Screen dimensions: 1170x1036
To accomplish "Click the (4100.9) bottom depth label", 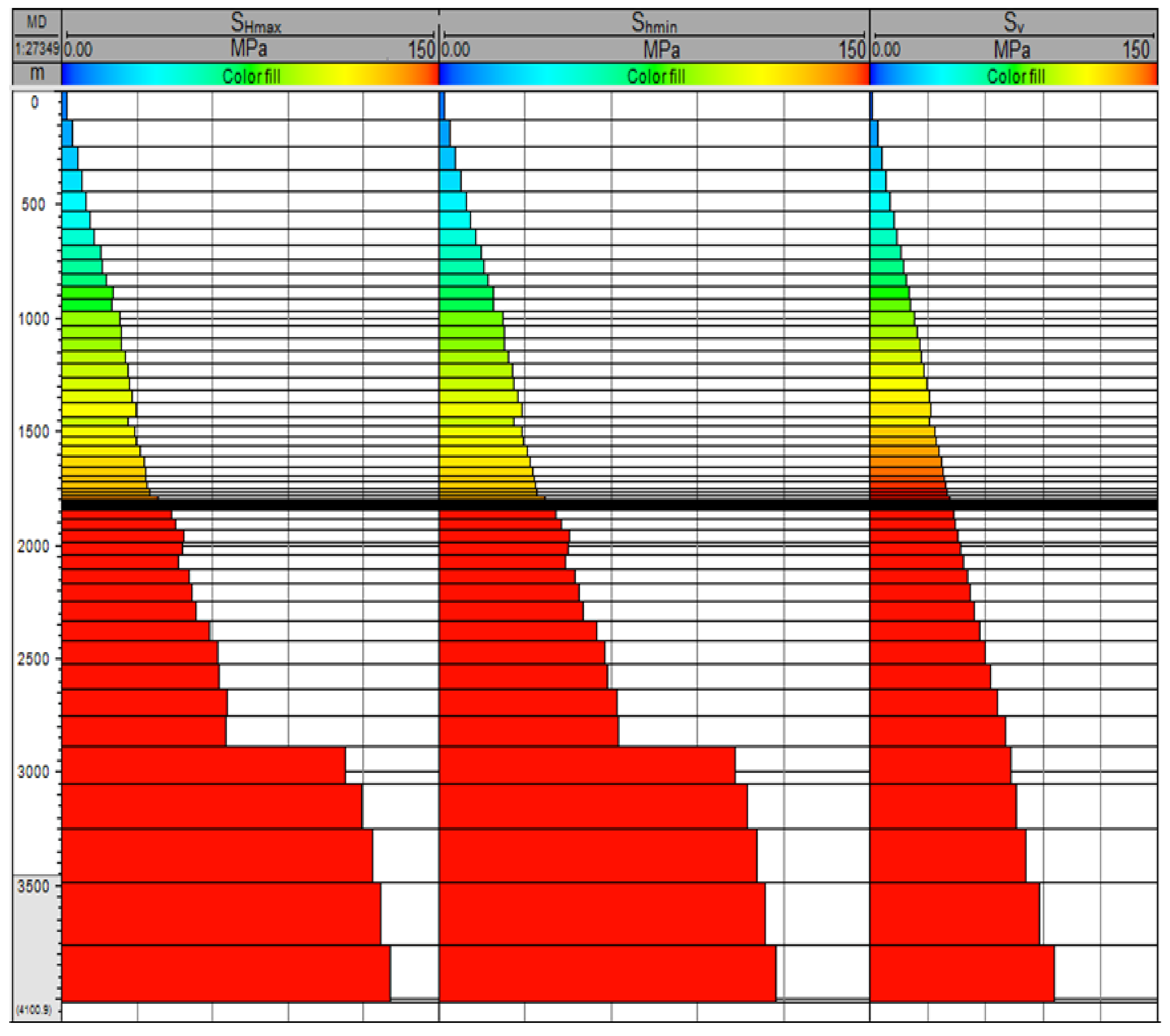I will coord(33,1010).
